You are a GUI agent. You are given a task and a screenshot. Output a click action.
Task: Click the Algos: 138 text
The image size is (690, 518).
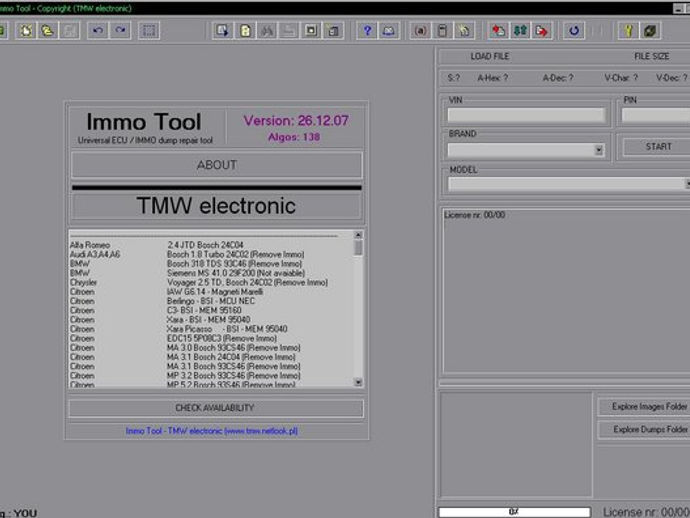(x=294, y=137)
